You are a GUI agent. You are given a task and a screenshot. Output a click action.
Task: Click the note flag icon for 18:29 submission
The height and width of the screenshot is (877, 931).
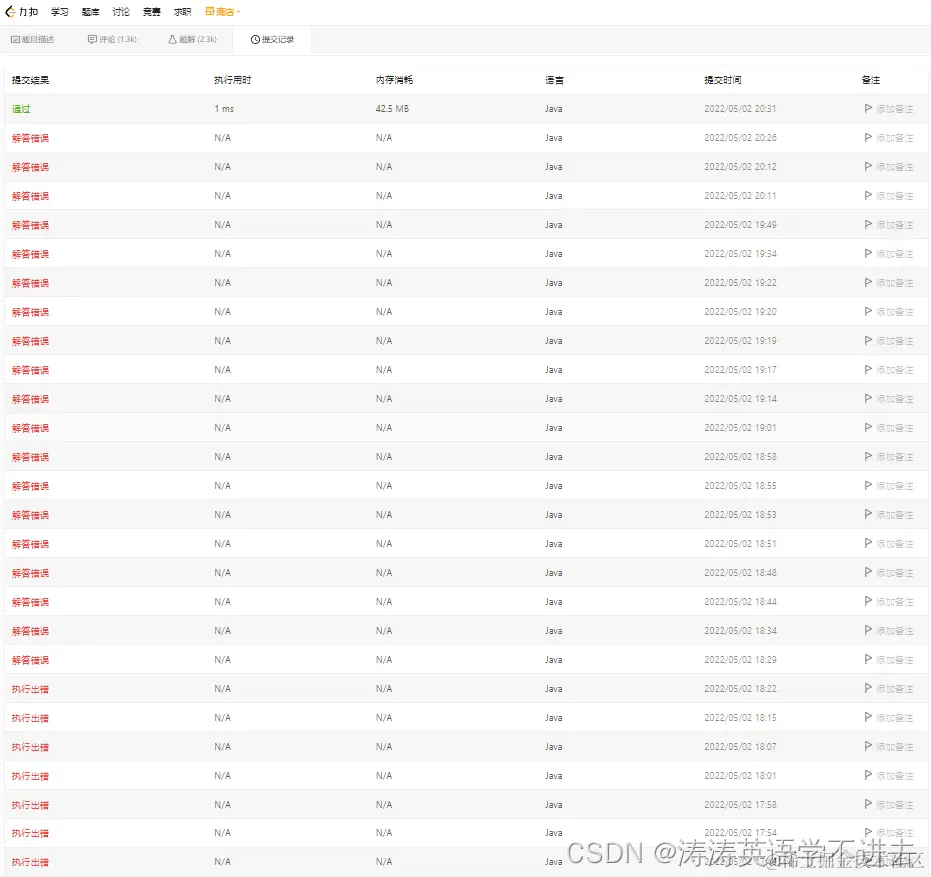[x=868, y=660]
